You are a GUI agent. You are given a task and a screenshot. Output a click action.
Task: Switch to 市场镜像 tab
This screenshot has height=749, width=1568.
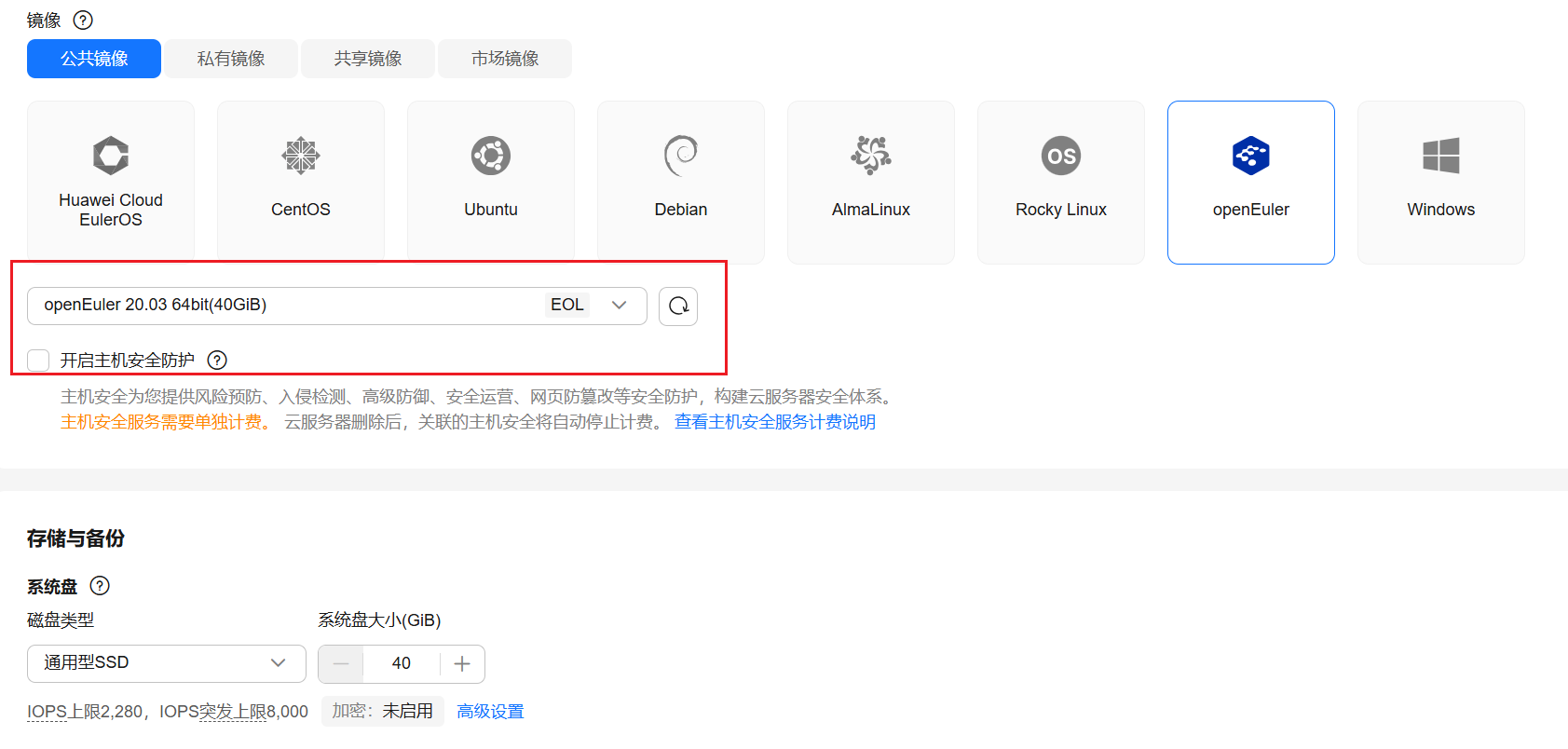(505, 59)
